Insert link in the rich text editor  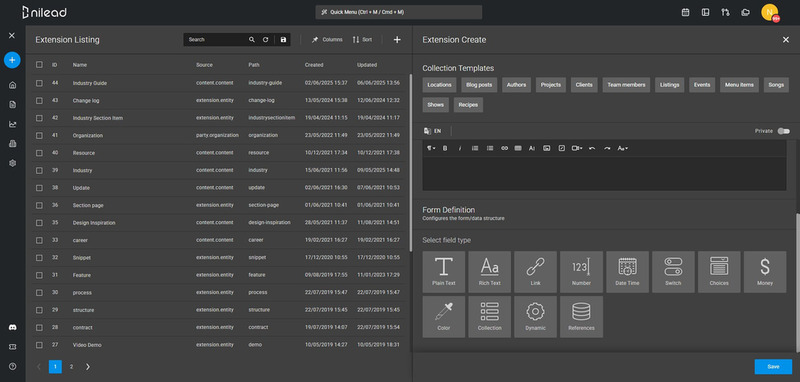(505, 148)
